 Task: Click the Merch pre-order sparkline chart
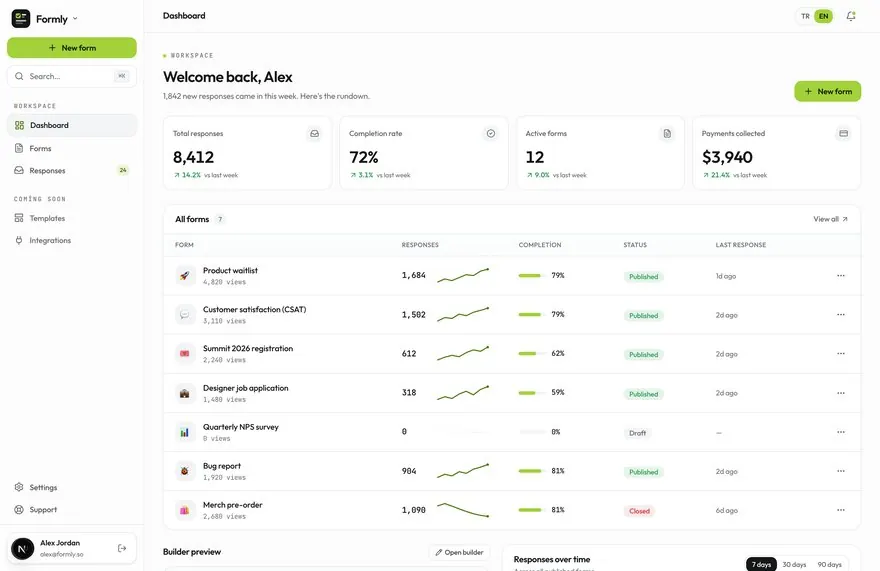tap(463, 510)
